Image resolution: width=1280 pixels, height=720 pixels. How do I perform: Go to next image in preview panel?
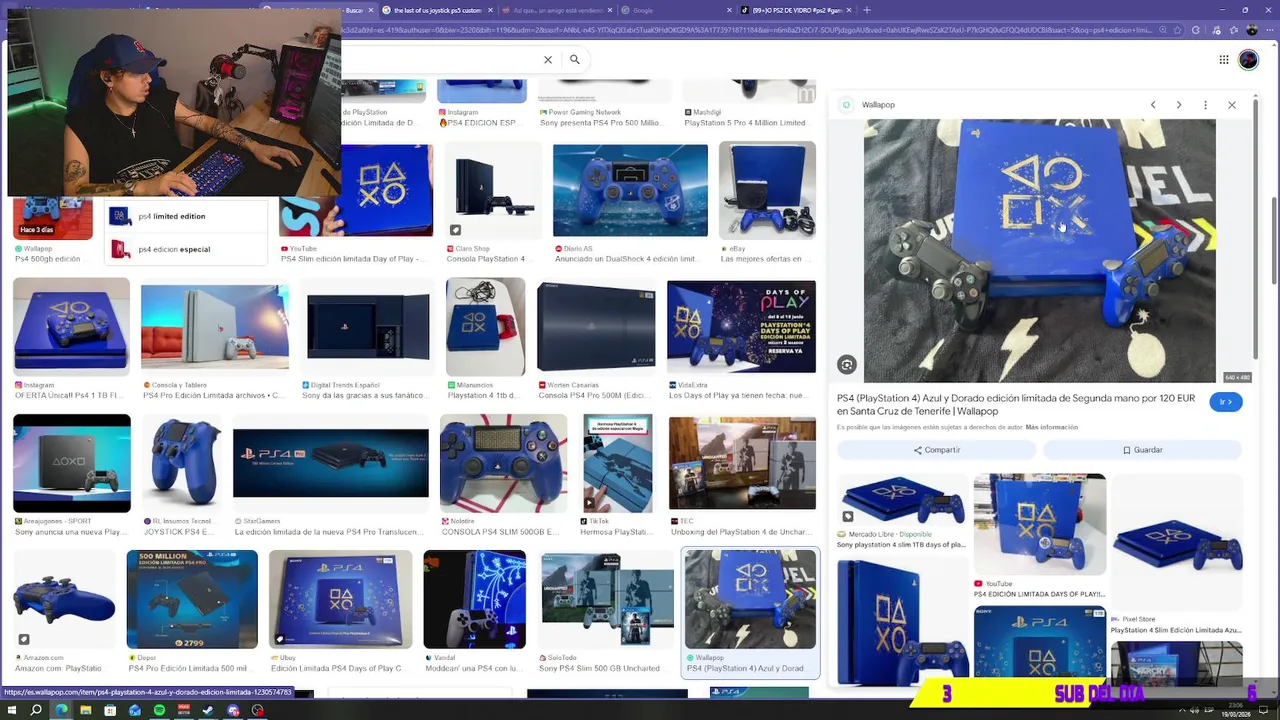(x=1179, y=105)
